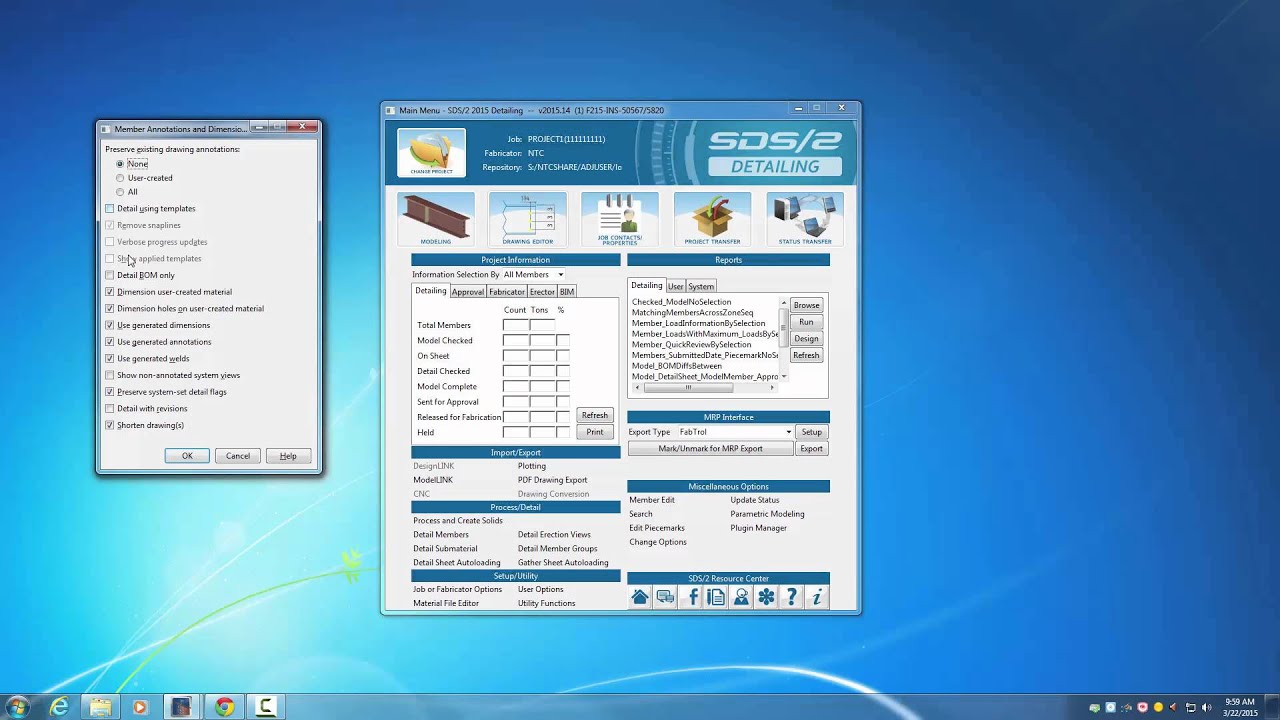Open the support agent headset icon

pyautogui.click(x=741, y=597)
